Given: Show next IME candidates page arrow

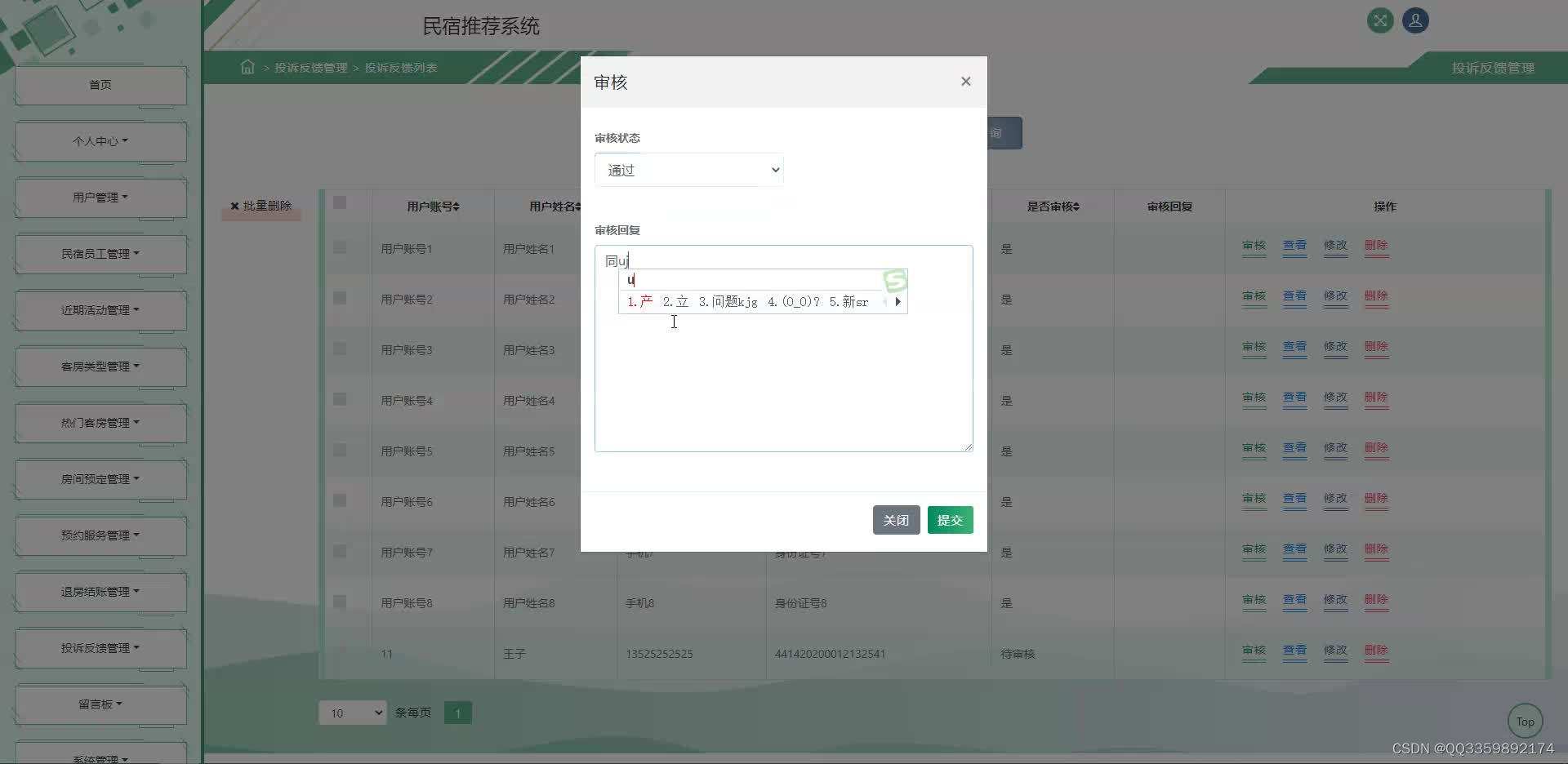Looking at the screenshot, I should [x=898, y=302].
